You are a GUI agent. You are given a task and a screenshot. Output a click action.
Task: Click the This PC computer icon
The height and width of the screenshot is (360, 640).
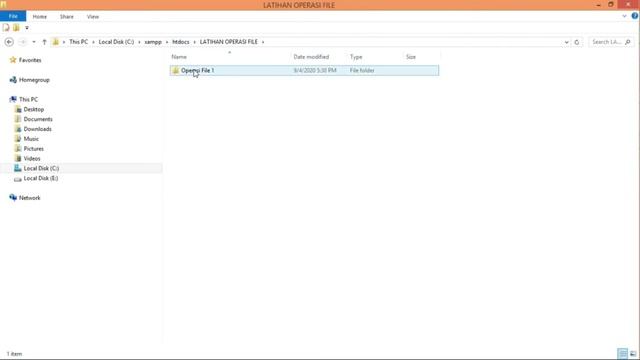[x=13, y=99]
